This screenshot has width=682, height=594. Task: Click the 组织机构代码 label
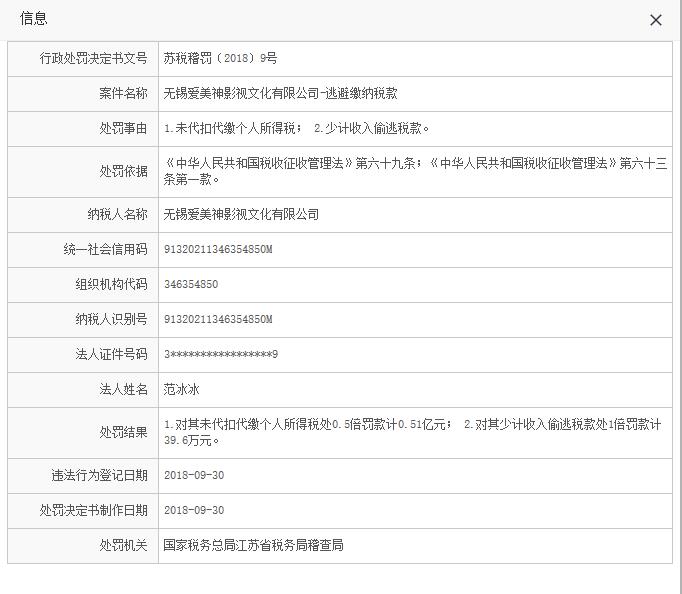pyautogui.click(x=111, y=284)
